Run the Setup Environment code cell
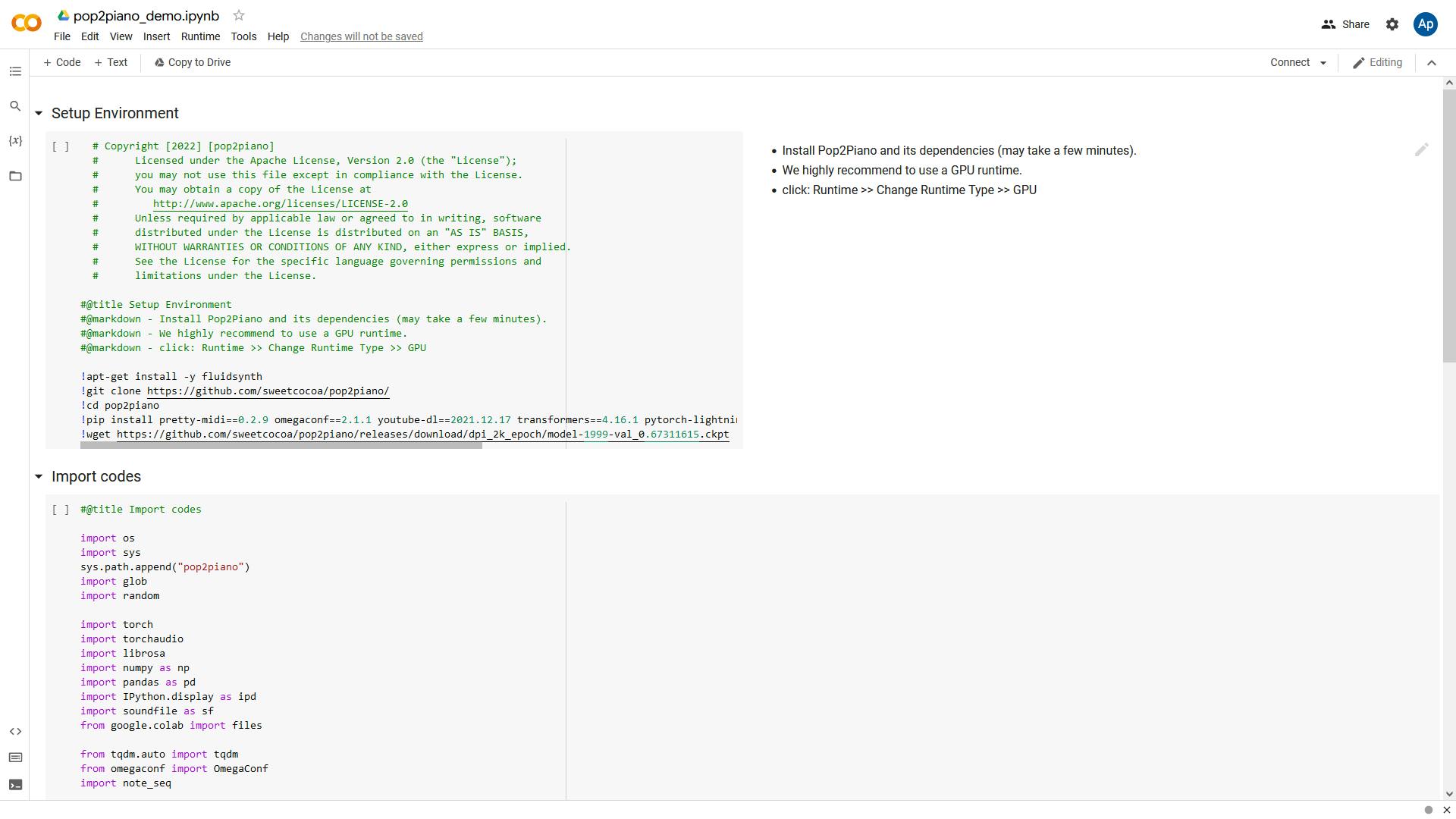 pos(61,146)
